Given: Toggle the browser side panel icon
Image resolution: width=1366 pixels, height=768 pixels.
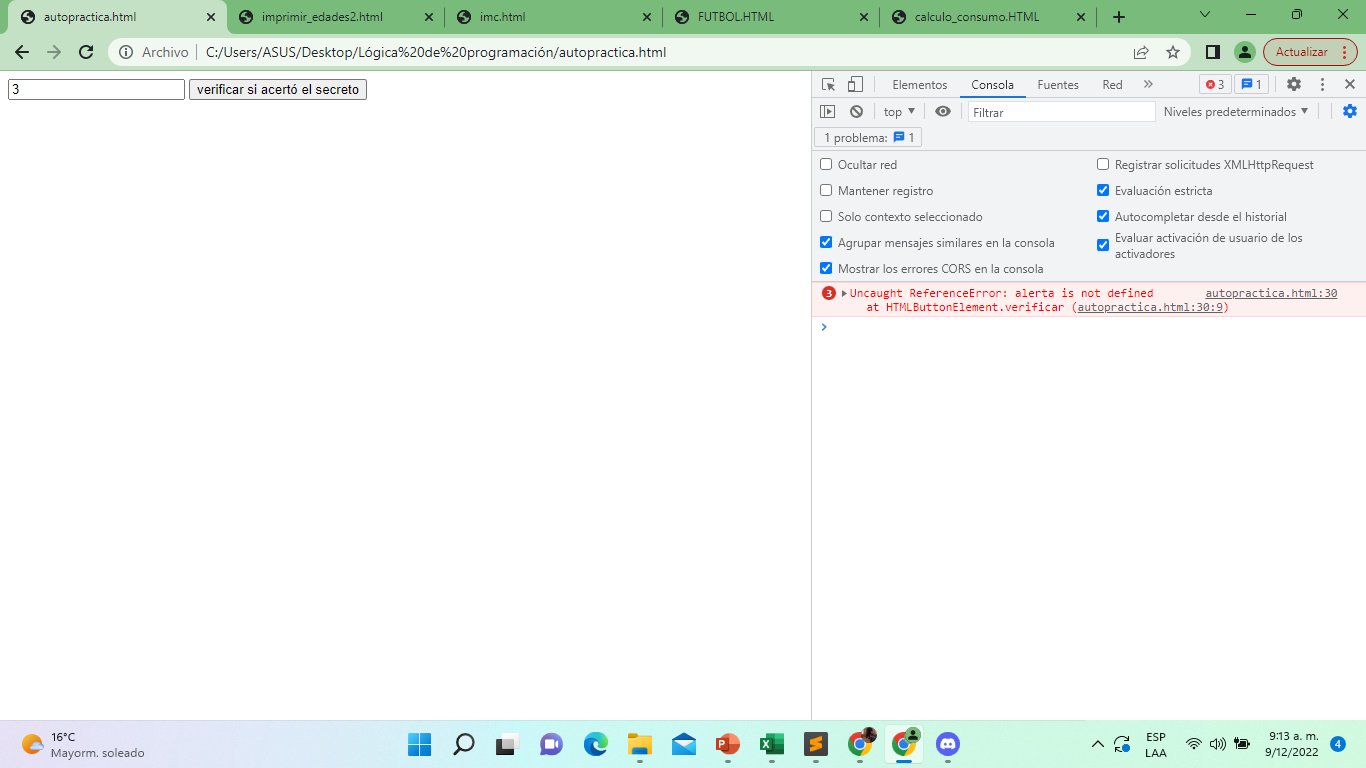Looking at the screenshot, I should tap(1212, 52).
